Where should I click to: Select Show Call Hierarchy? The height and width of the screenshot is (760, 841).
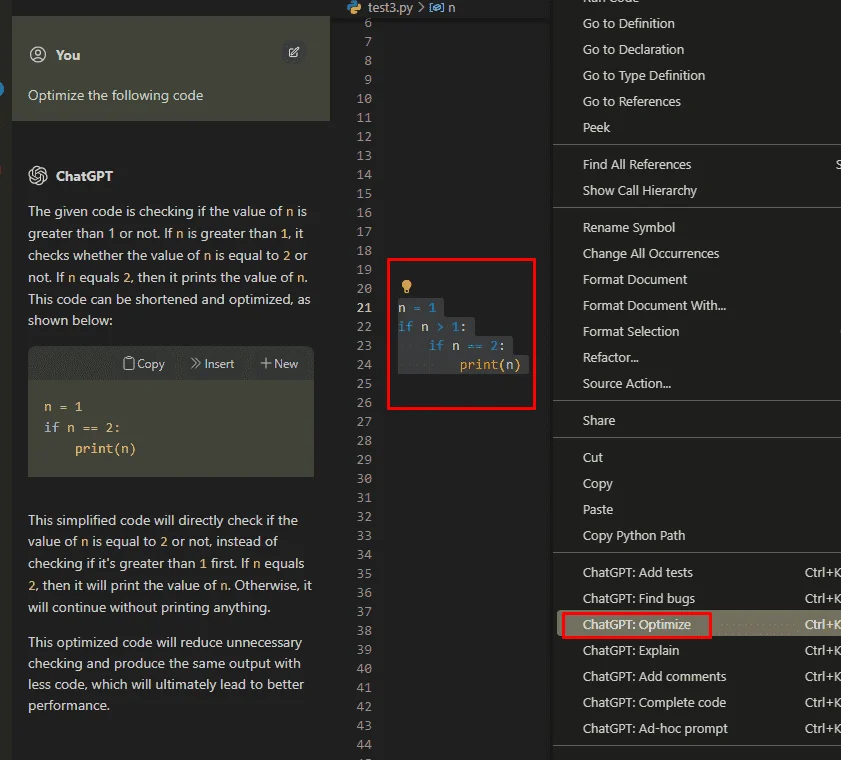(x=639, y=190)
